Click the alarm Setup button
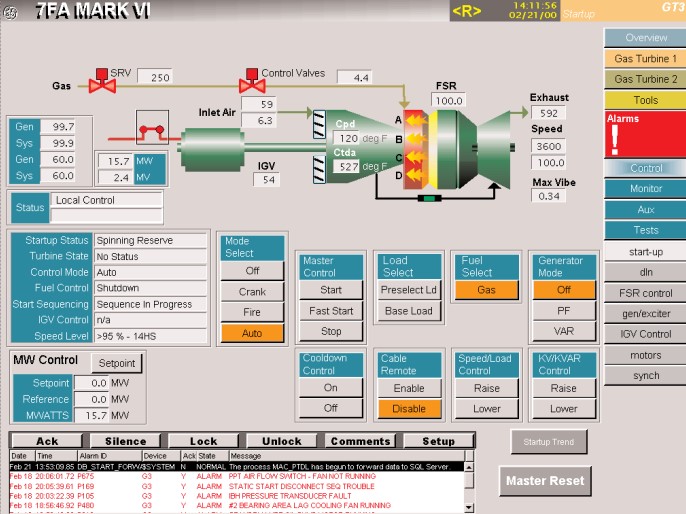This screenshot has height=514, width=686. tap(438, 441)
